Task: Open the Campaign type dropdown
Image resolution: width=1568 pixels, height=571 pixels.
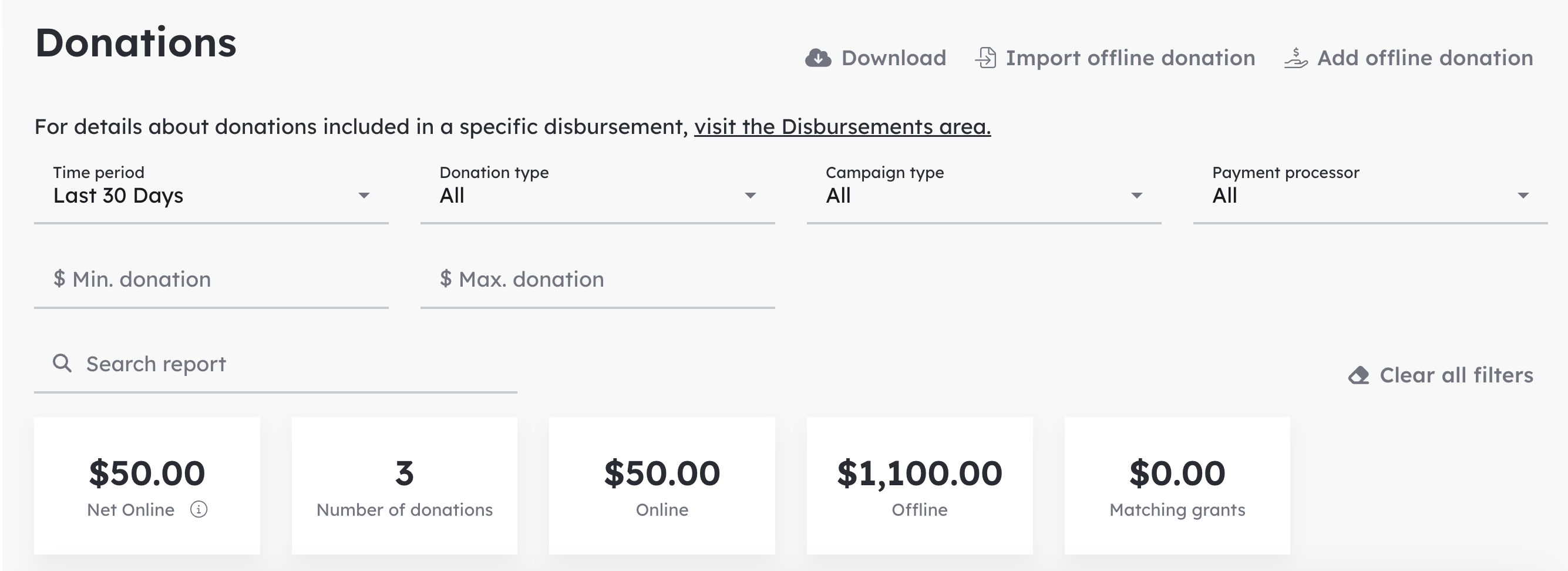Action: 984,190
